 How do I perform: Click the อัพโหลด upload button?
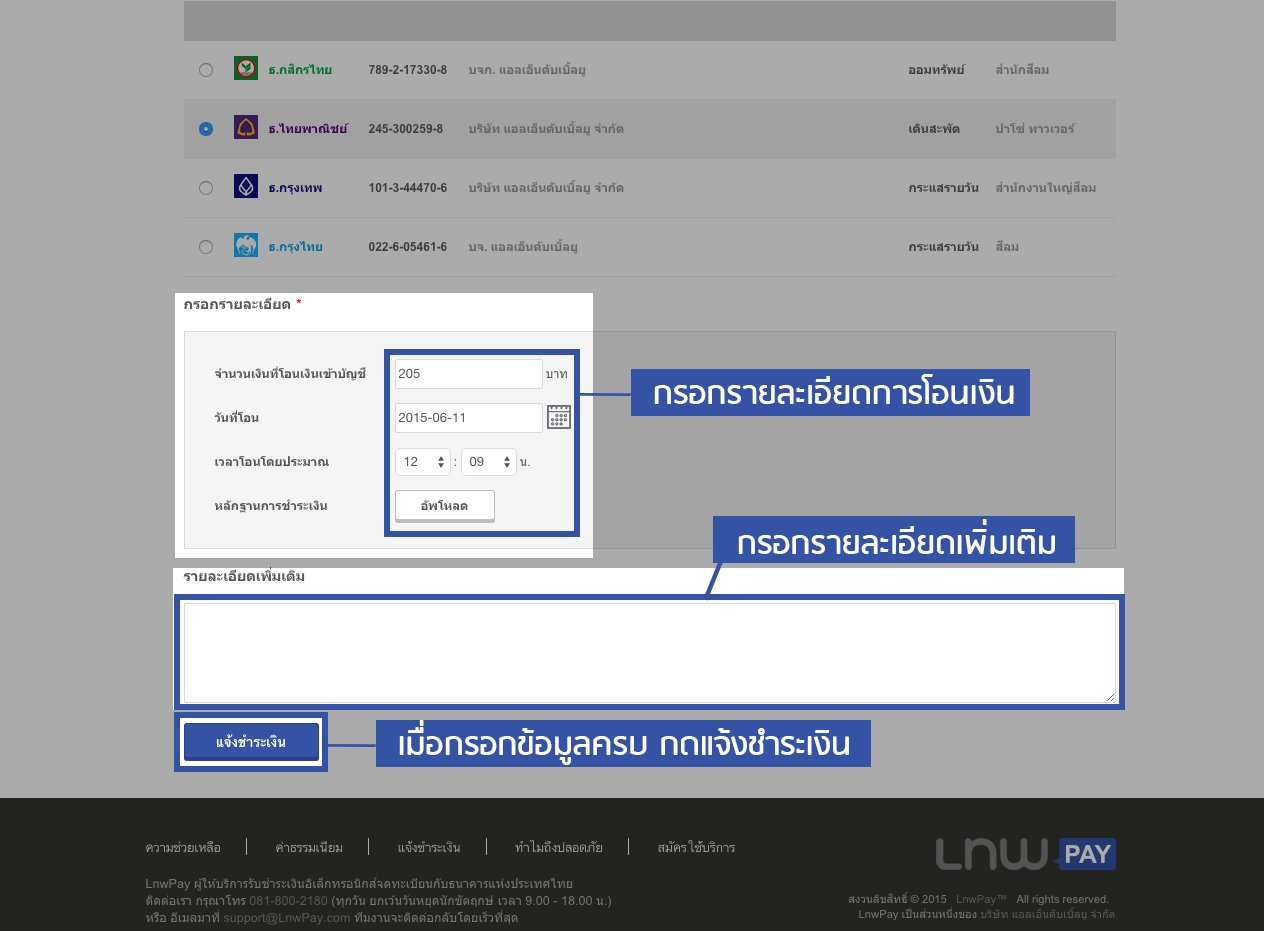click(444, 506)
